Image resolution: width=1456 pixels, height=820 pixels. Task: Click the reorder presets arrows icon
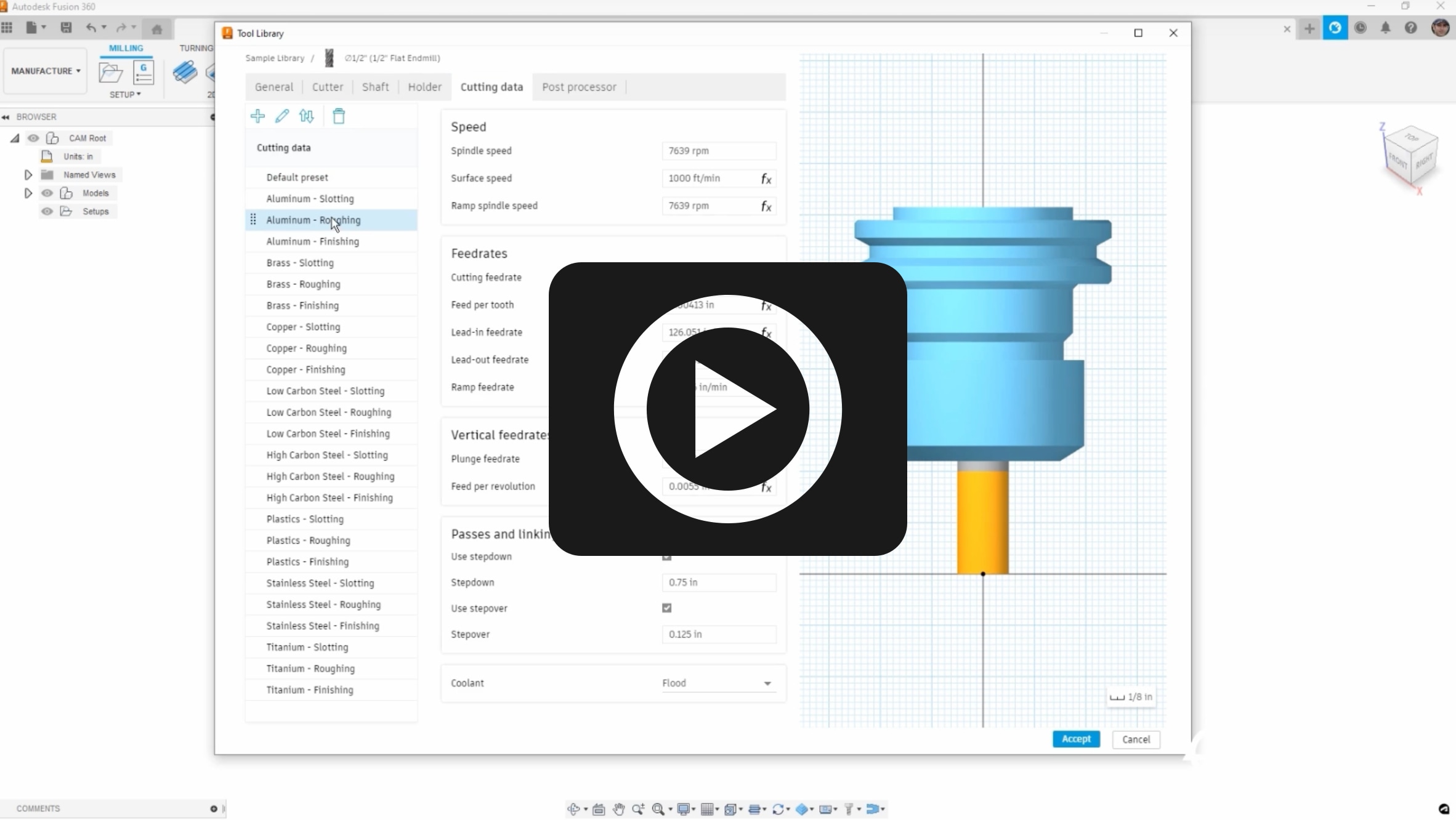coord(306,116)
